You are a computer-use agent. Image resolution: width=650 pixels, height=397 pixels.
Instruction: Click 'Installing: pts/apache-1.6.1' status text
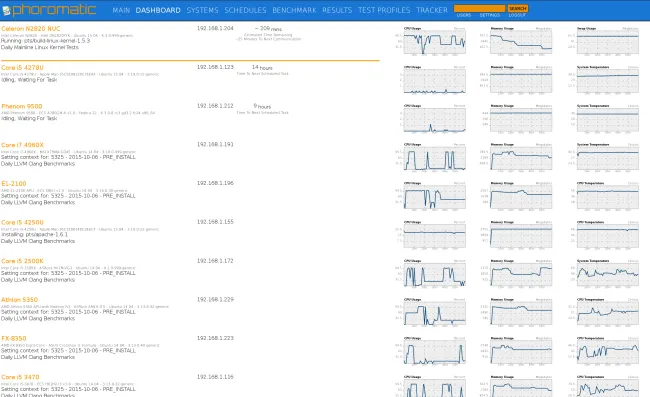[x=34, y=235]
